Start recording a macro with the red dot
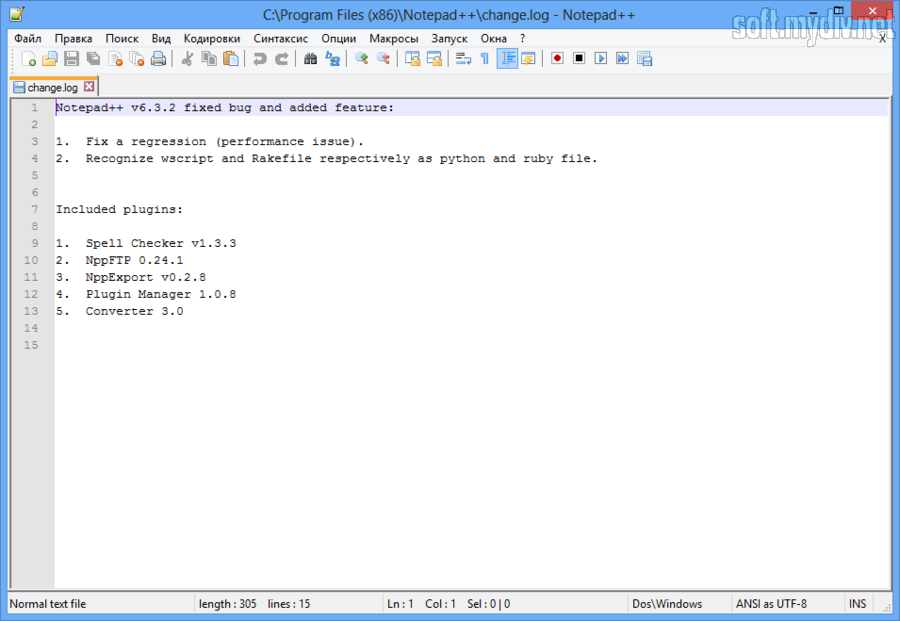 [x=557, y=59]
